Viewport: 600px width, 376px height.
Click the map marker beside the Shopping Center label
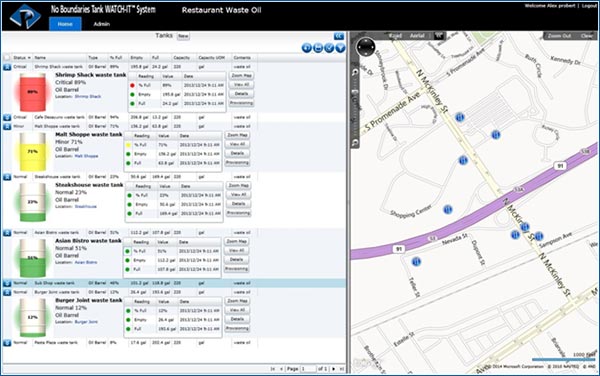point(448,209)
